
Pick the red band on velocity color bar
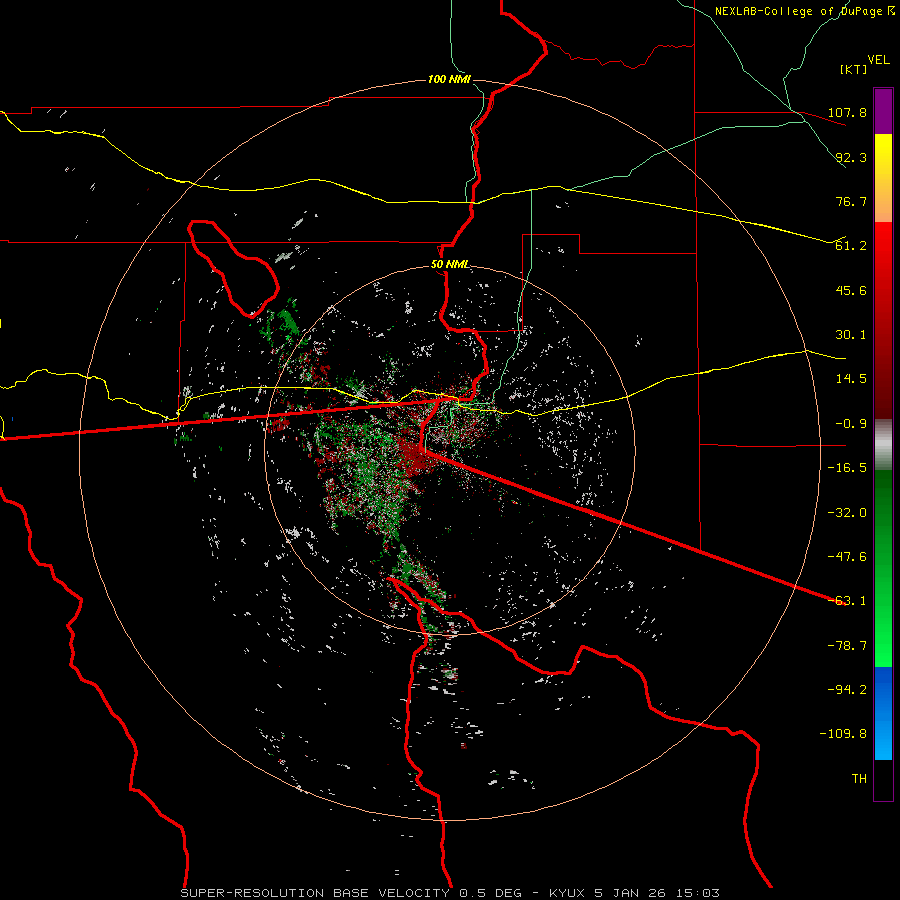(x=883, y=320)
